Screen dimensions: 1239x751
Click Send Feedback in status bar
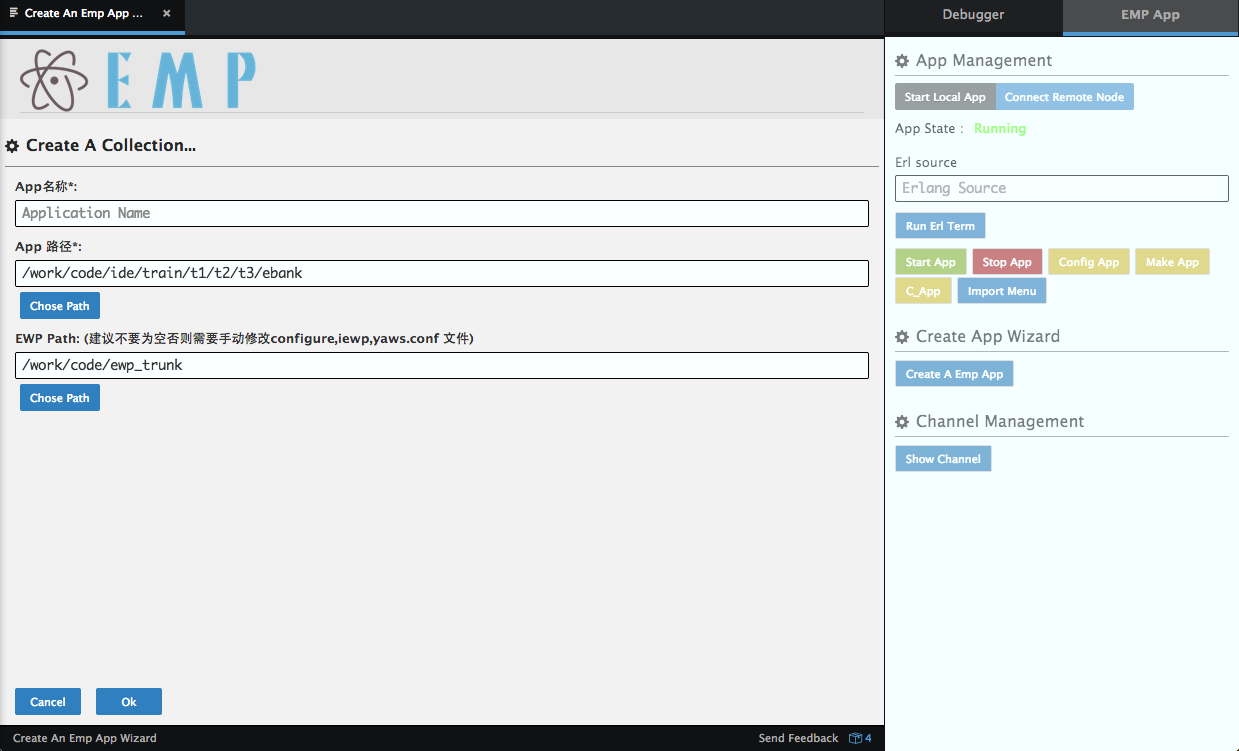[x=798, y=738]
